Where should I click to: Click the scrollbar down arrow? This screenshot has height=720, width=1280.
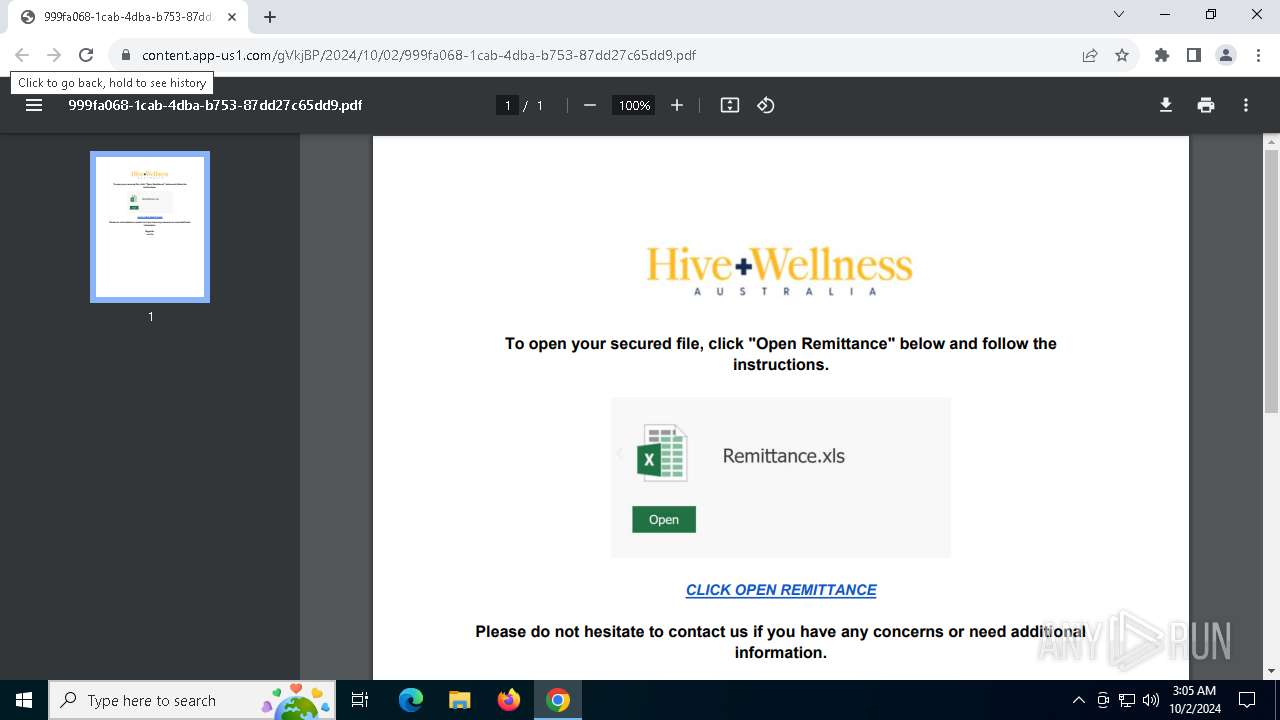tap(1272, 671)
